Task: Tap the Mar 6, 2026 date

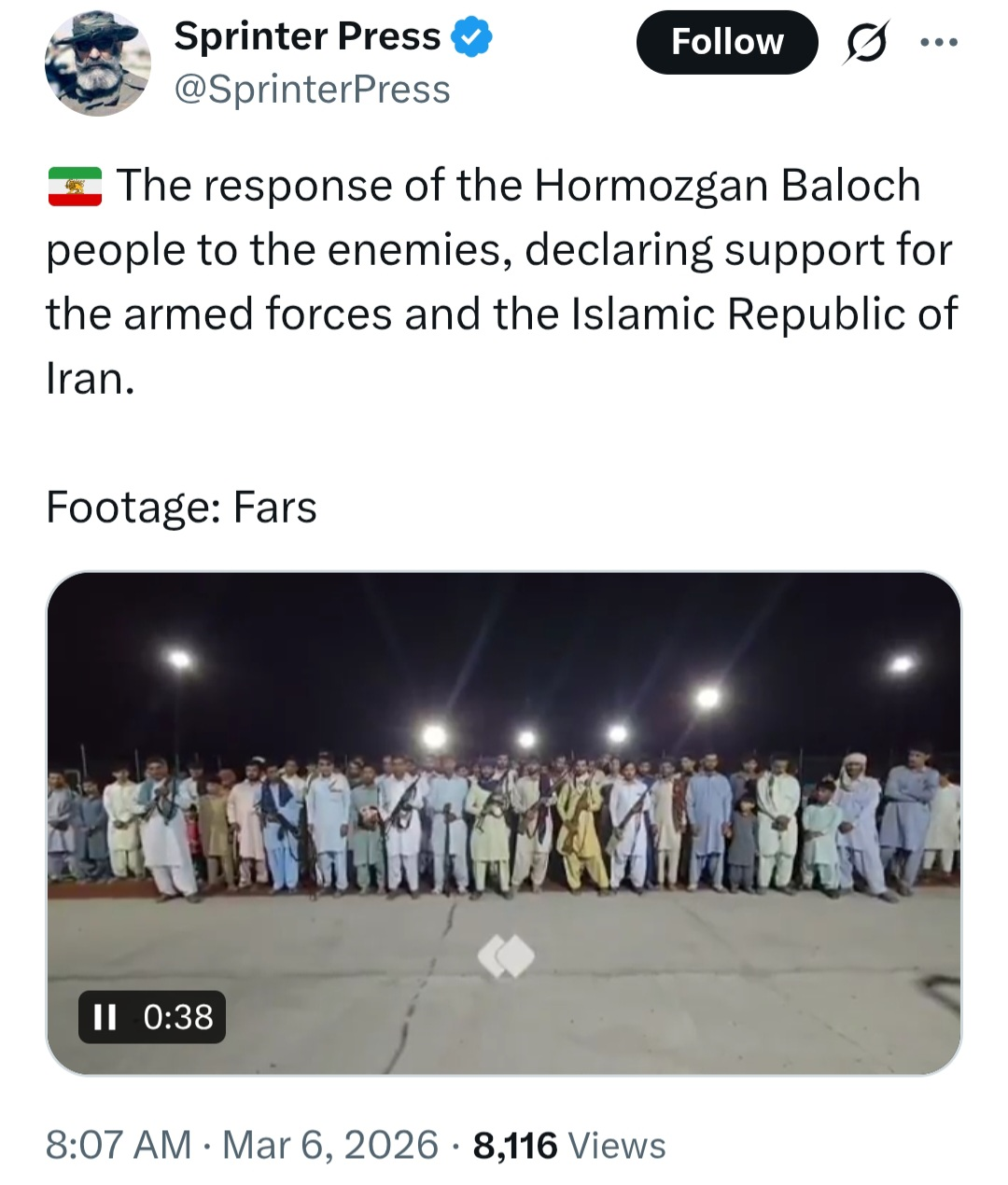Action: (x=329, y=1145)
